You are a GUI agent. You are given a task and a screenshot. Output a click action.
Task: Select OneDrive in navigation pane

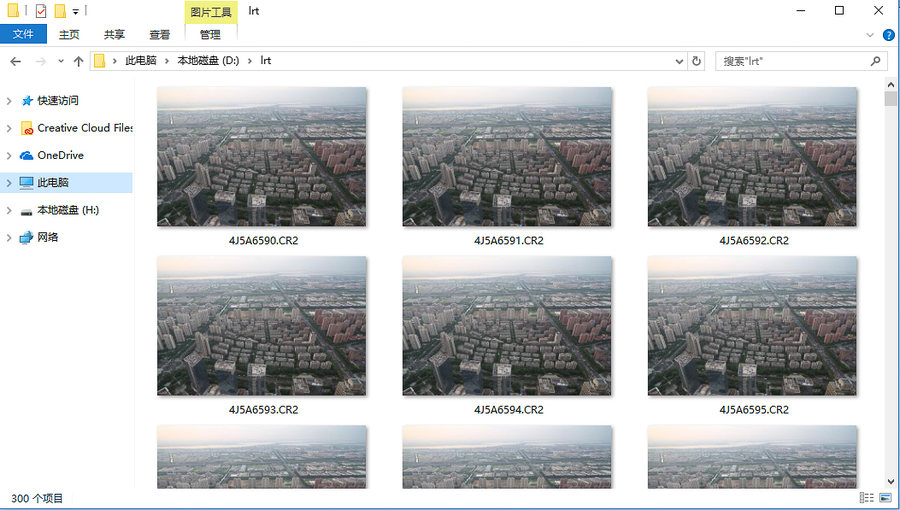(60, 155)
